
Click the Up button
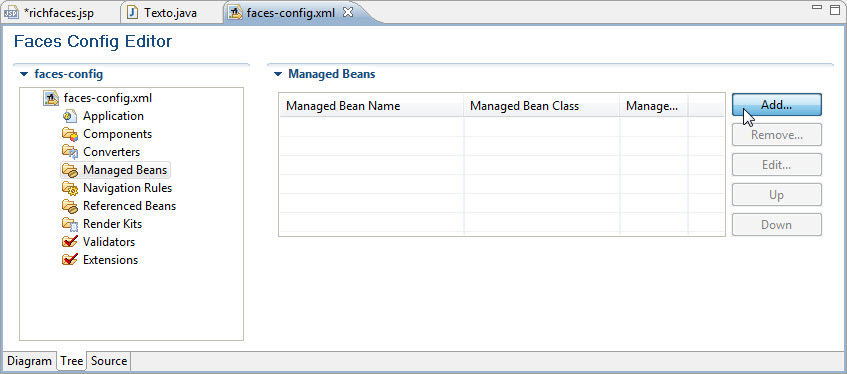[x=777, y=195]
